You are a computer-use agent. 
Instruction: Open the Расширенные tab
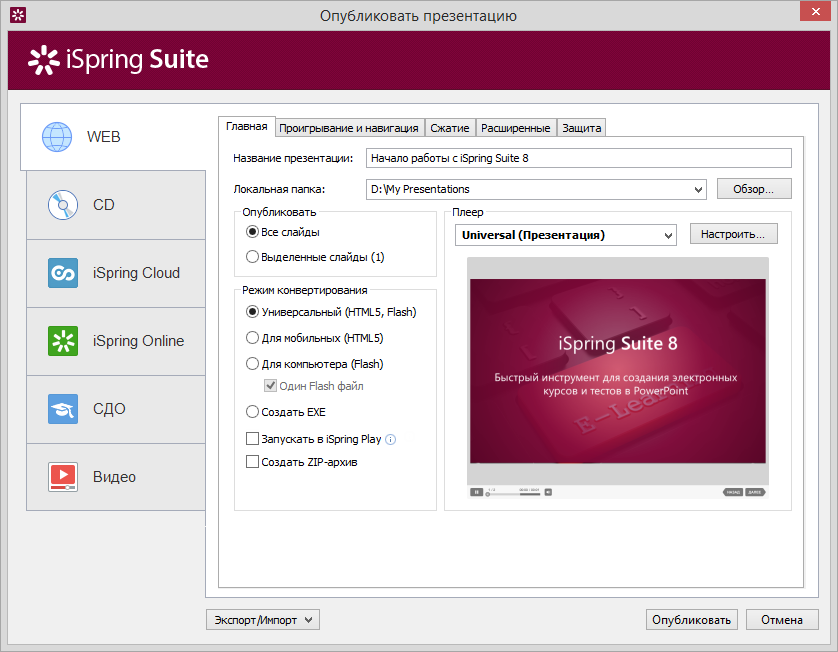pyautogui.click(x=516, y=128)
